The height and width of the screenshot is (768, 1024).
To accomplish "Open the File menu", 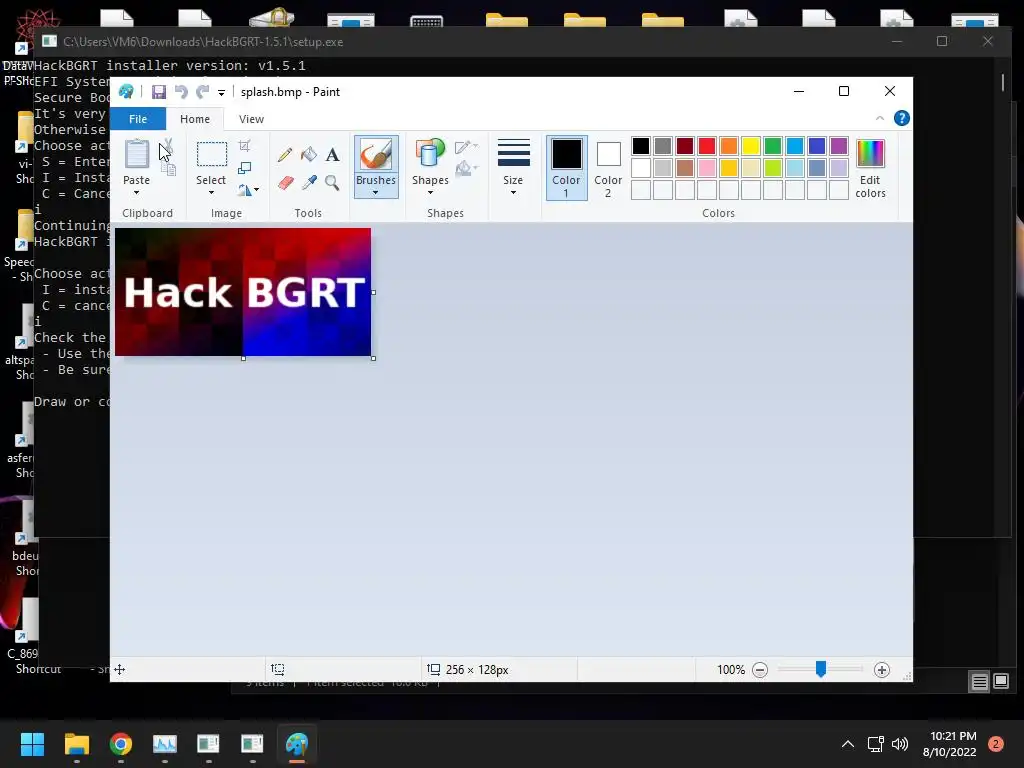I will point(138,119).
